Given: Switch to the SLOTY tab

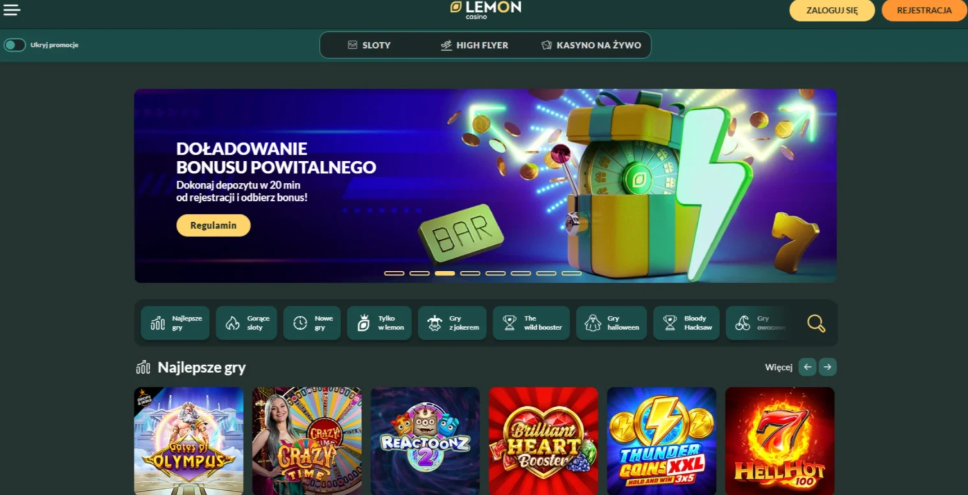Looking at the screenshot, I should click(x=369, y=45).
